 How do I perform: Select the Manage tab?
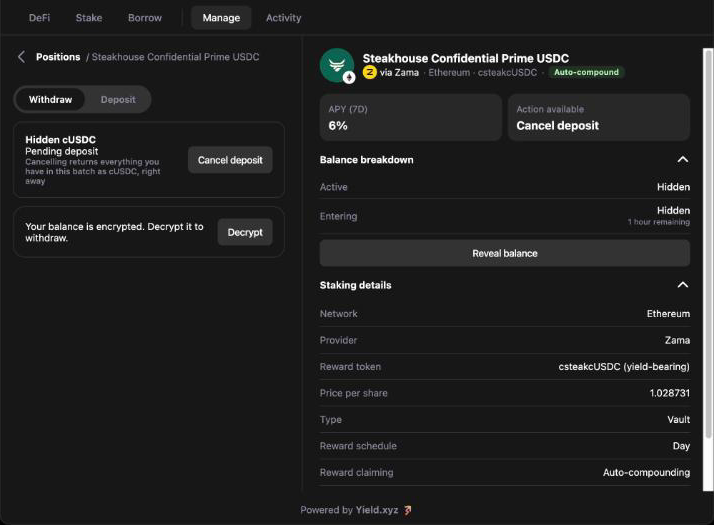pos(221,18)
